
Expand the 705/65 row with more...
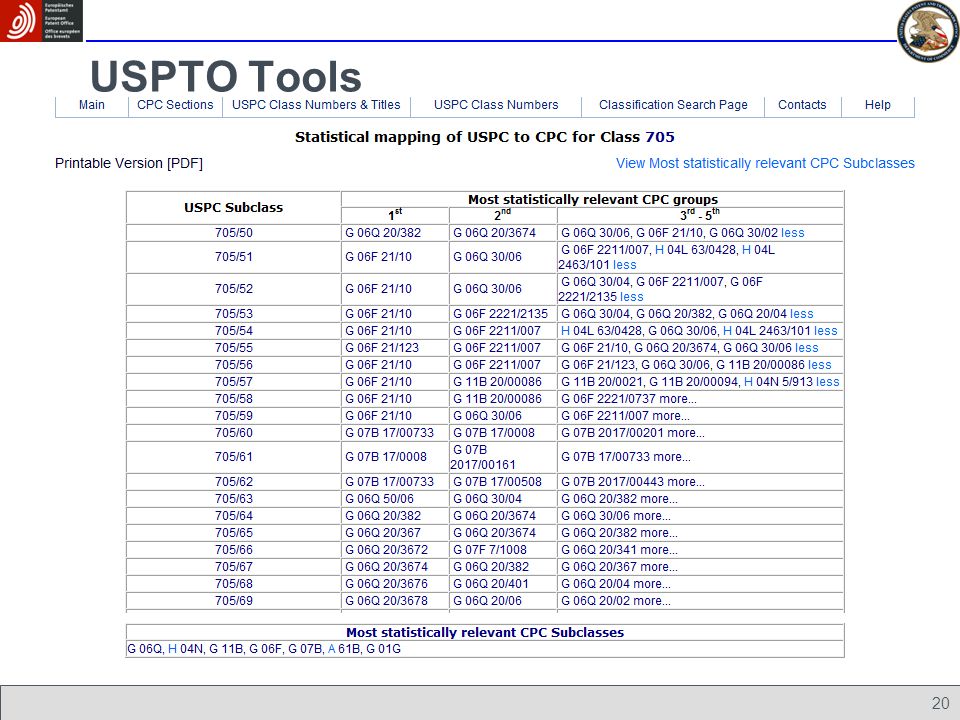pos(659,533)
